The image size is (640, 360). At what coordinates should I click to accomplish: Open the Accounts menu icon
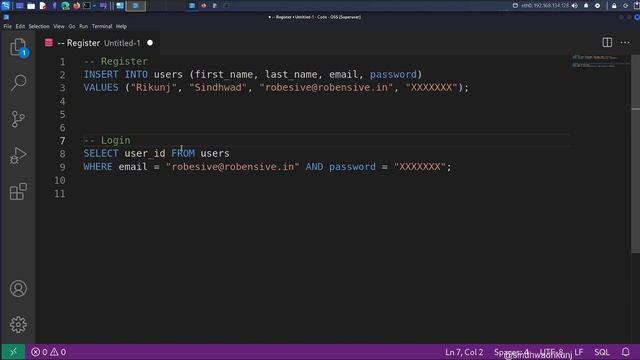[x=18, y=289]
